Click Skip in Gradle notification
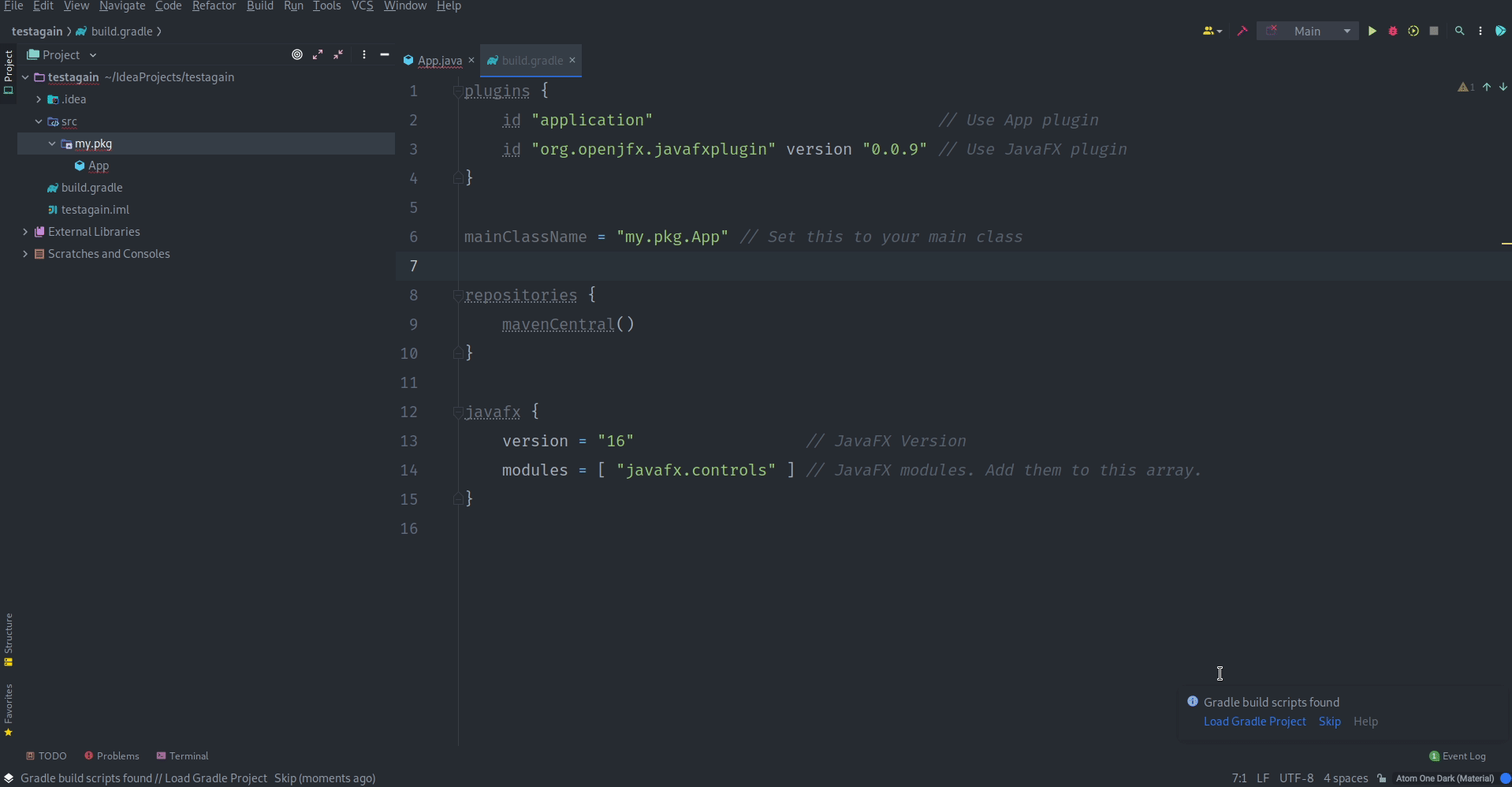The height and width of the screenshot is (787, 1512). click(x=1330, y=722)
